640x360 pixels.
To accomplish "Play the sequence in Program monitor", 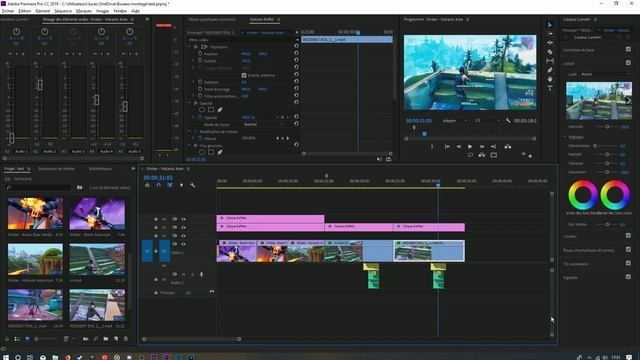I will [x=470, y=146].
